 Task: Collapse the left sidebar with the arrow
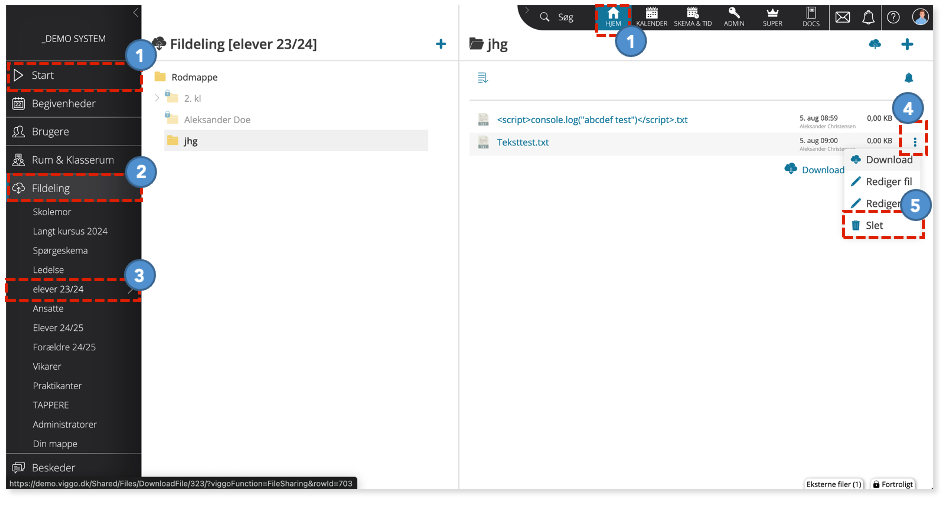(x=135, y=13)
